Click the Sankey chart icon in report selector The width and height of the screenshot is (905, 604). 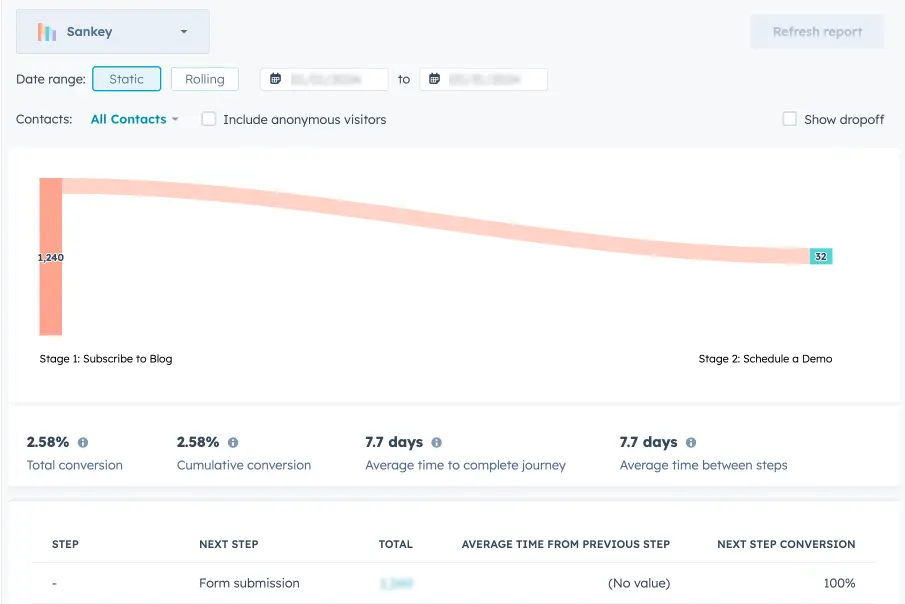coord(45,31)
